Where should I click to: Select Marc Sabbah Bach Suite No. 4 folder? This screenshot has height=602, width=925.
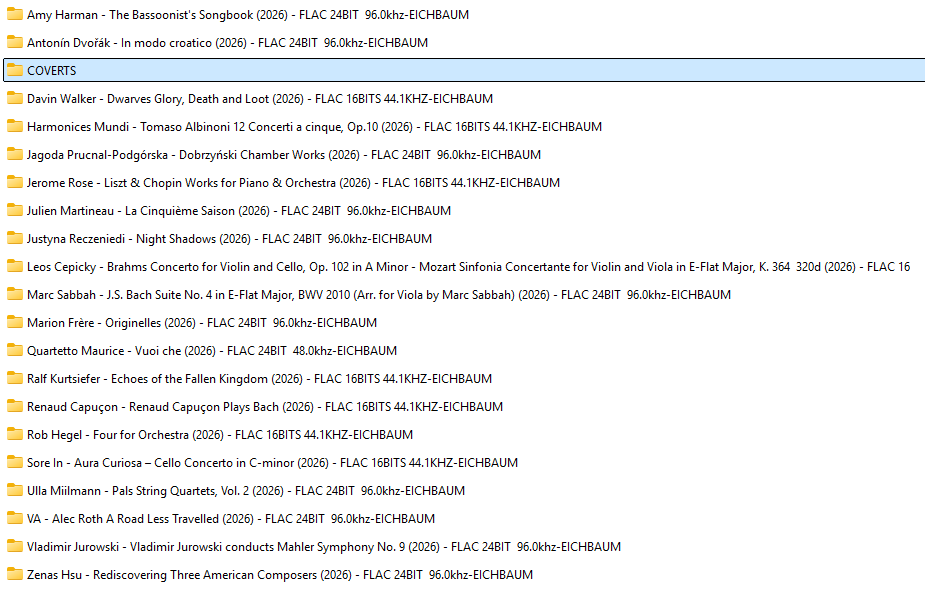click(x=379, y=295)
